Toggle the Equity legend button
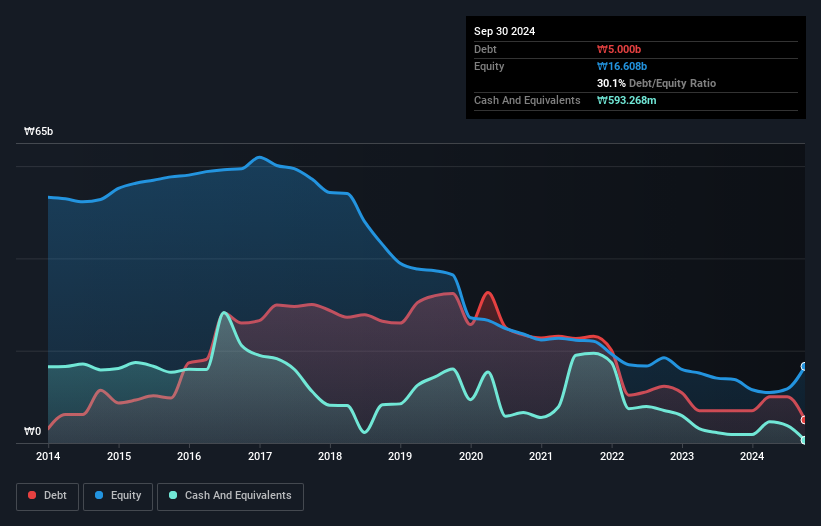This screenshot has height=526, width=821. (118, 496)
